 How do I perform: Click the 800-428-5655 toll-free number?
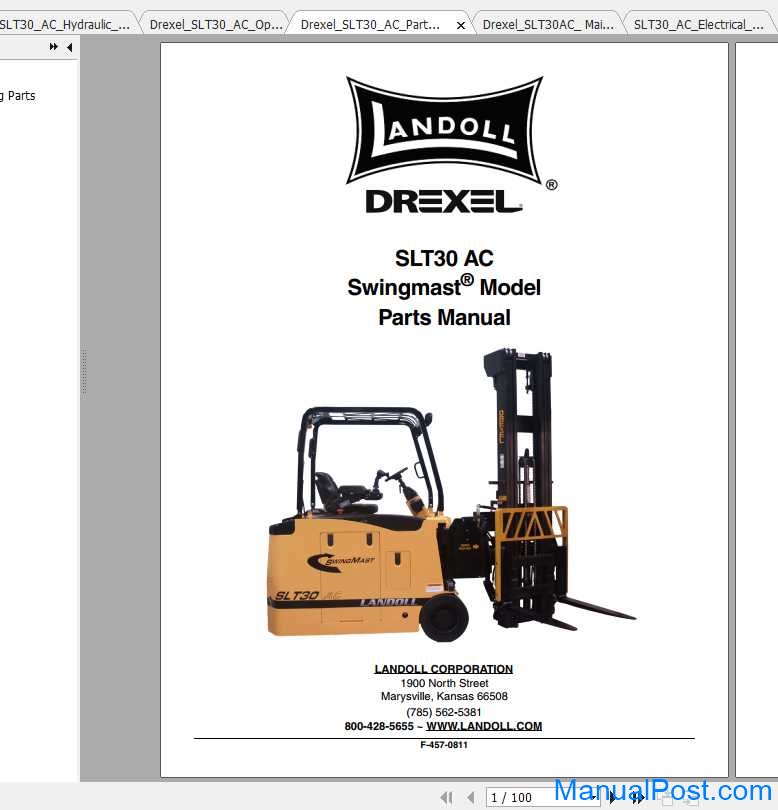pos(379,726)
